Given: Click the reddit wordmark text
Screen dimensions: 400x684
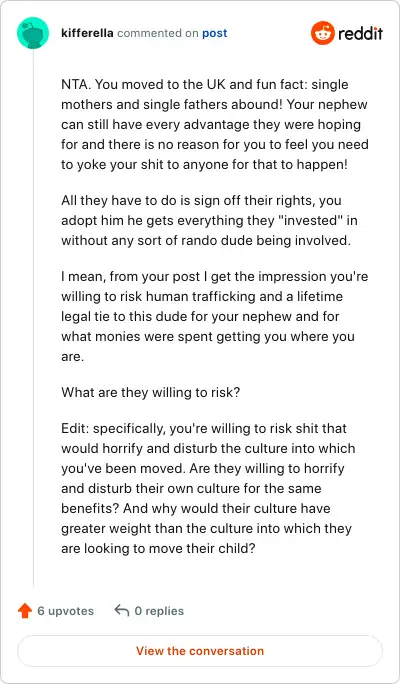Looking at the screenshot, I should pos(360,33).
